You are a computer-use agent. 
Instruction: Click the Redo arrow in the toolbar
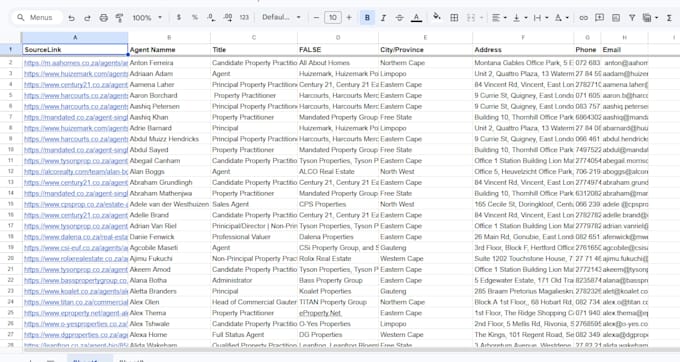point(87,18)
